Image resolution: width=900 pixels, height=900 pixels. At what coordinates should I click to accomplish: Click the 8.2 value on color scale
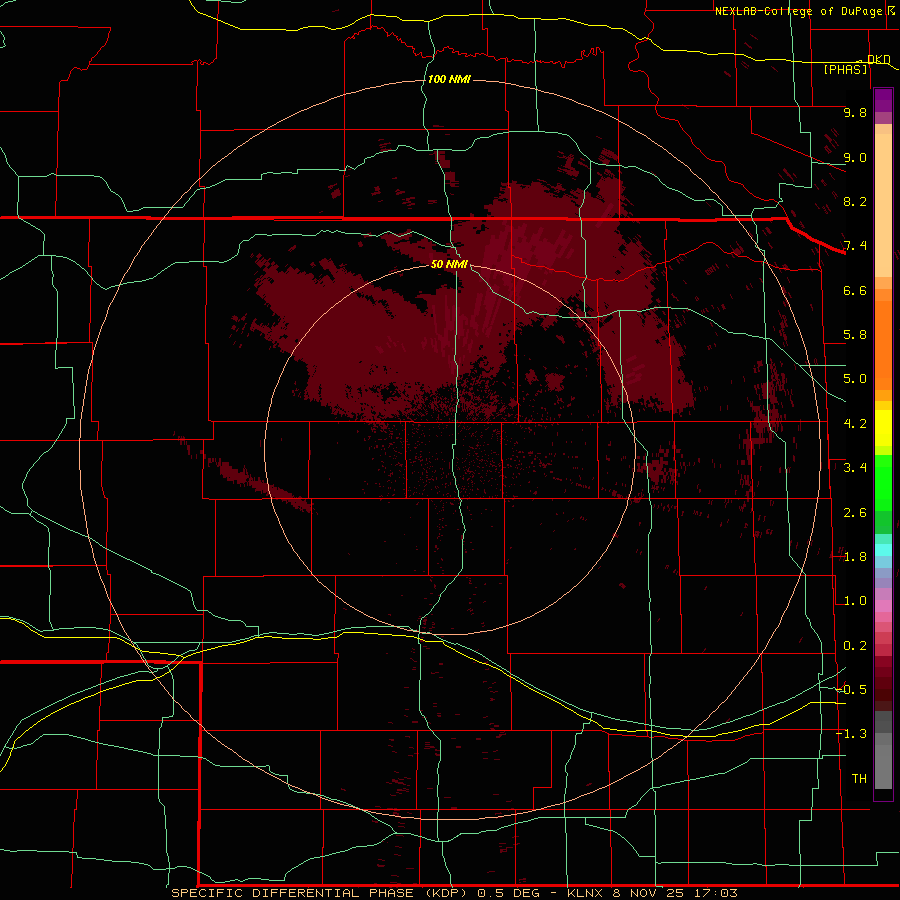pyautogui.click(x=855, y=201)
